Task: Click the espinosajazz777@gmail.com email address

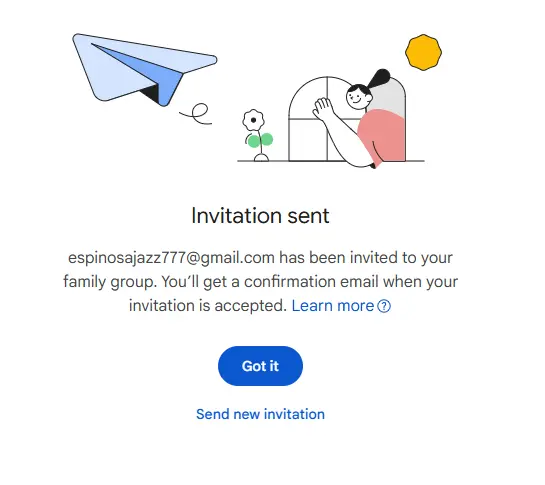Action: 171,258
